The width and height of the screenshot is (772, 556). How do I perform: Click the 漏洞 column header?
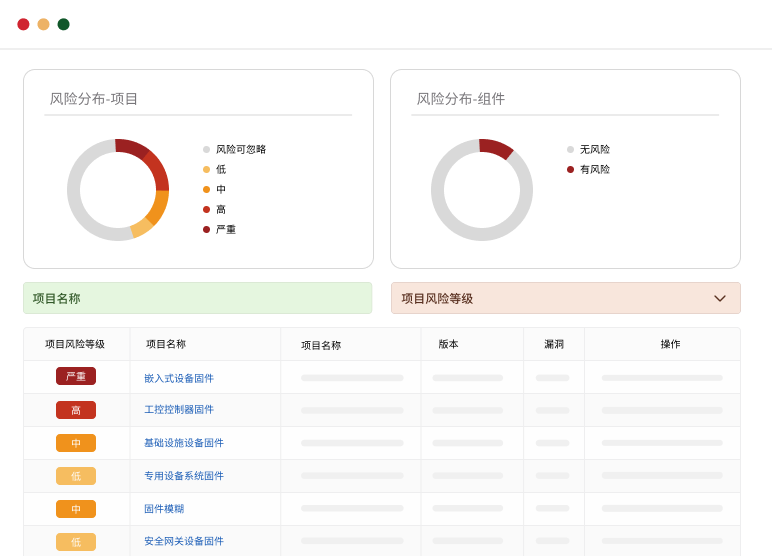[554, 344]
